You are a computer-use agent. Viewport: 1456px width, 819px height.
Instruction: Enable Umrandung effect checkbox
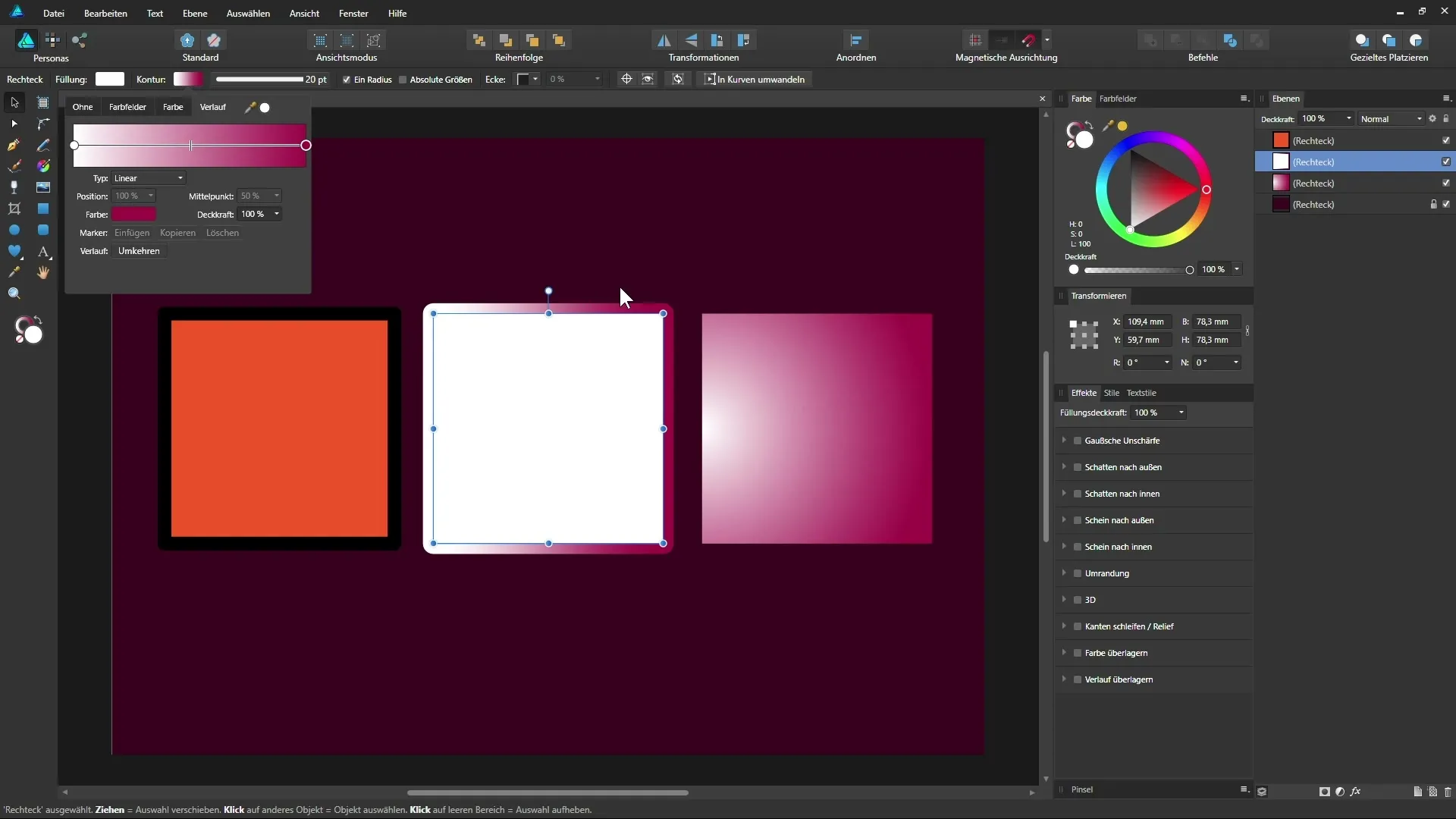click(1078, 573)
